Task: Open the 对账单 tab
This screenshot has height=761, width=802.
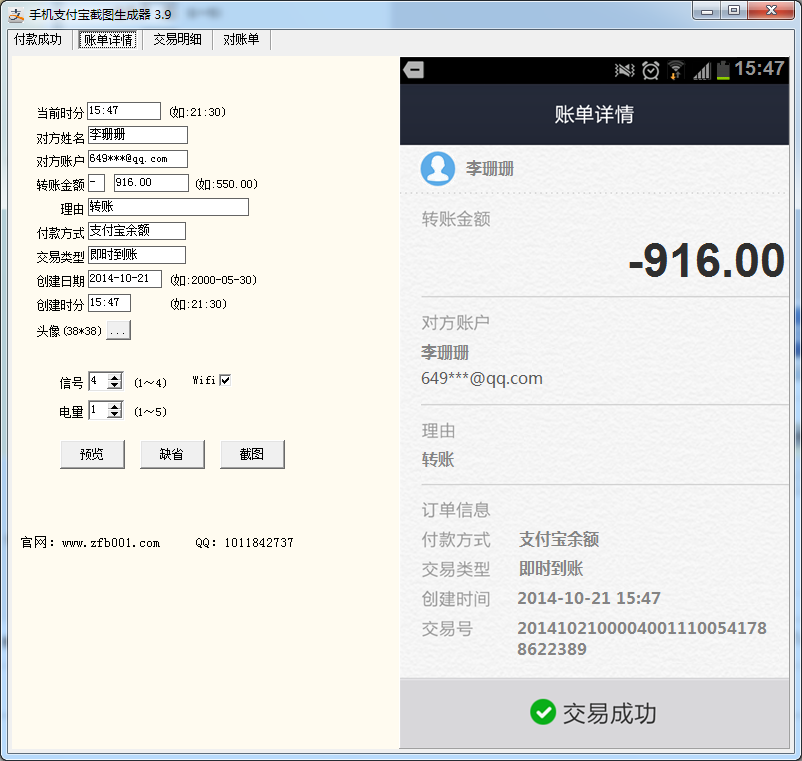Action: (241, 40)
